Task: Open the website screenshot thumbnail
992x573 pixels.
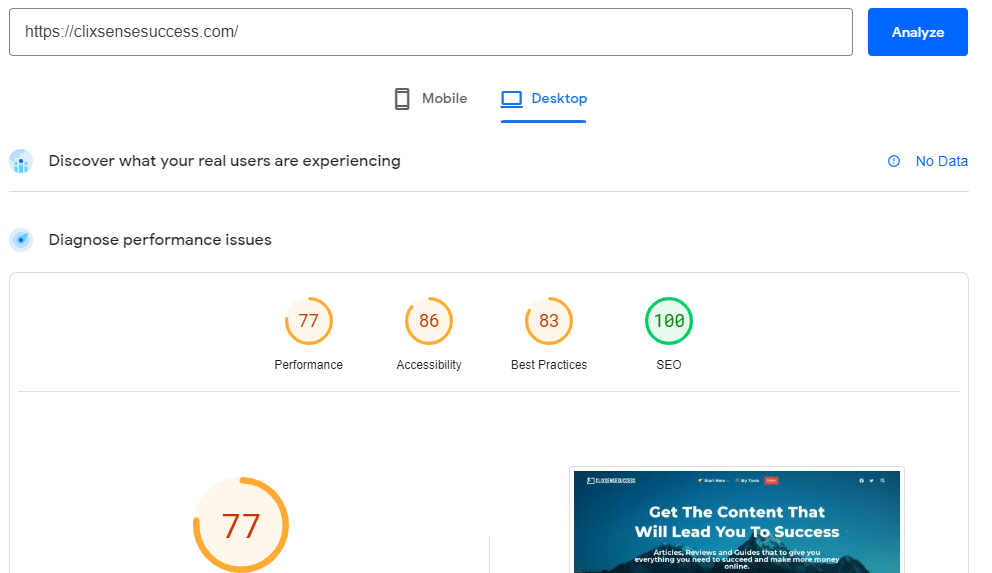Action: pyautogui.click(x=736, y=521)
